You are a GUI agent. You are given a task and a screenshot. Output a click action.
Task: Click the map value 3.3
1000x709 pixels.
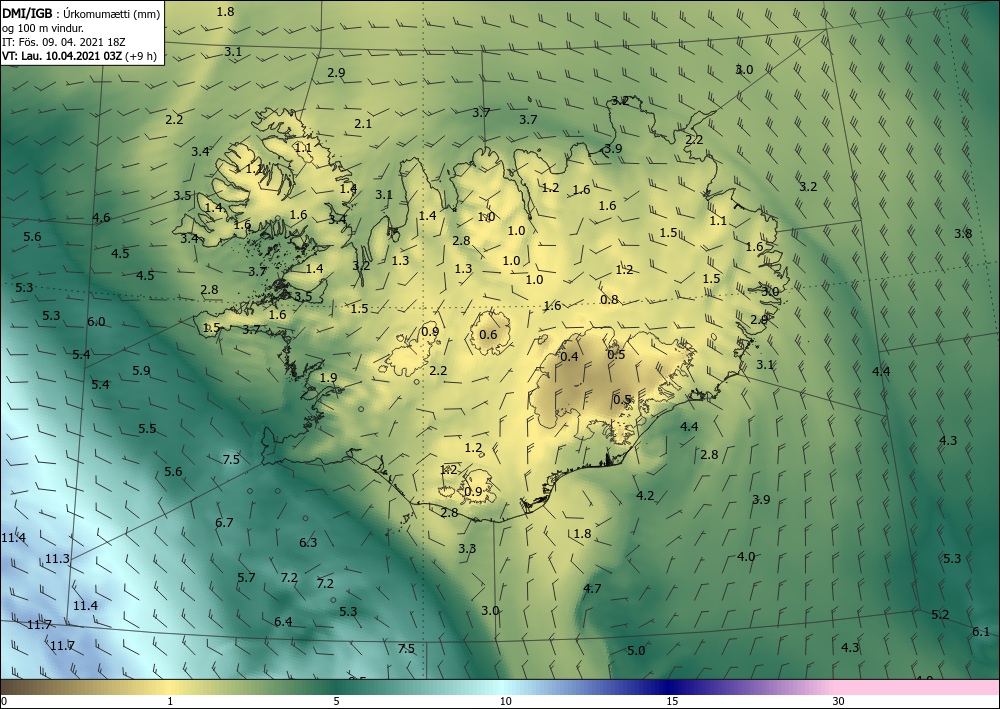467,548
